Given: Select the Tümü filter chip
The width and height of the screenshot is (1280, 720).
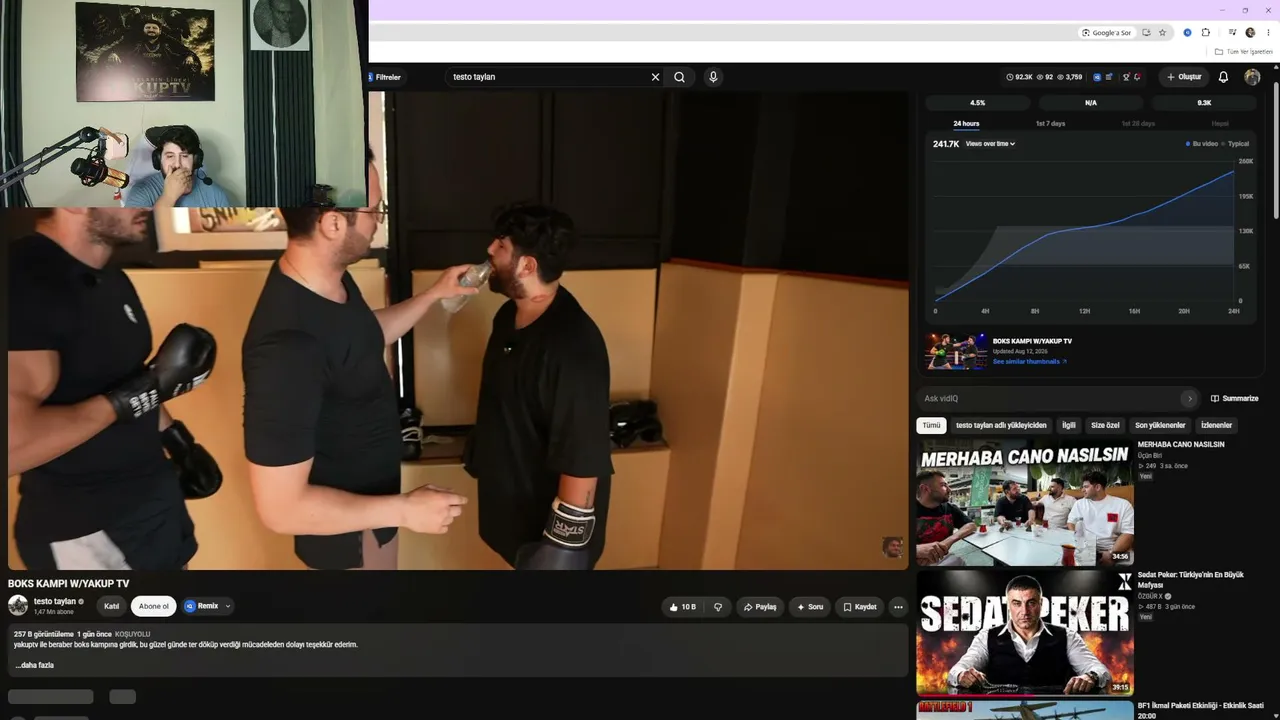Looking at the screenshot, I should [x=931, y=425].
